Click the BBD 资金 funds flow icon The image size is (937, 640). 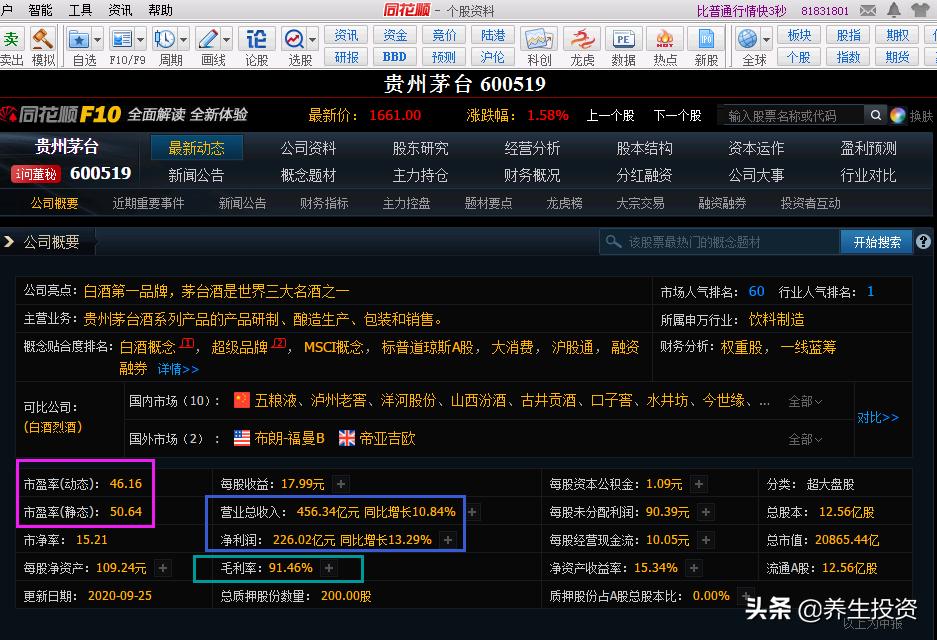(394, 56)
